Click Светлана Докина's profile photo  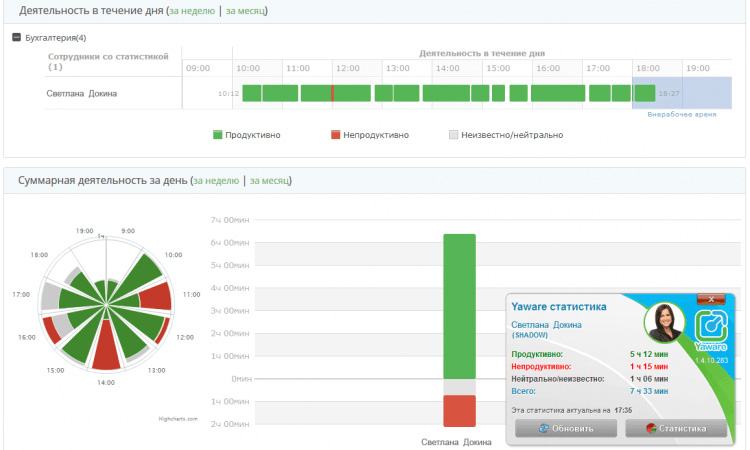(665, 322)
